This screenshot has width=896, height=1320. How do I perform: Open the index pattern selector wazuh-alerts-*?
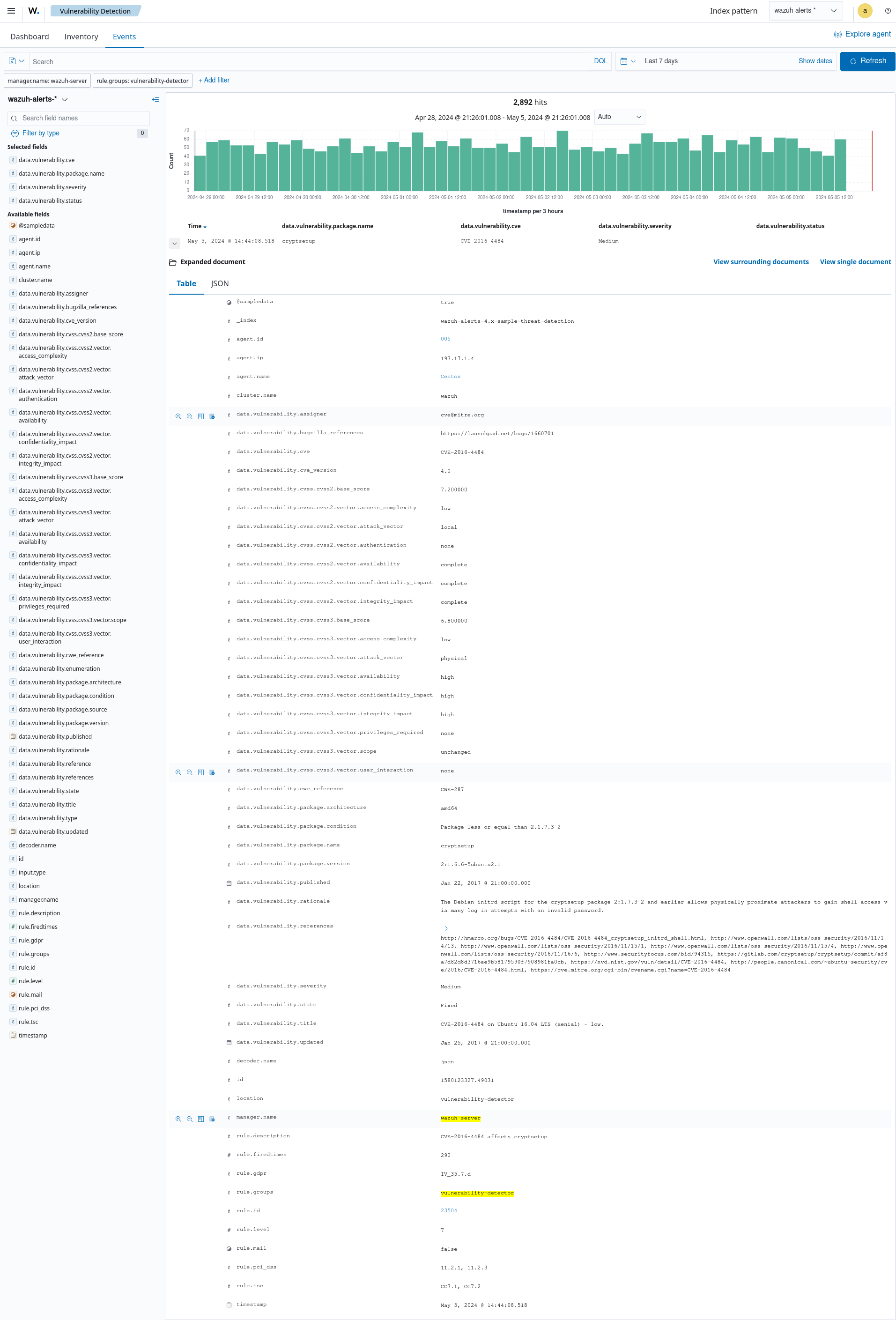click(x=805, y=10)
